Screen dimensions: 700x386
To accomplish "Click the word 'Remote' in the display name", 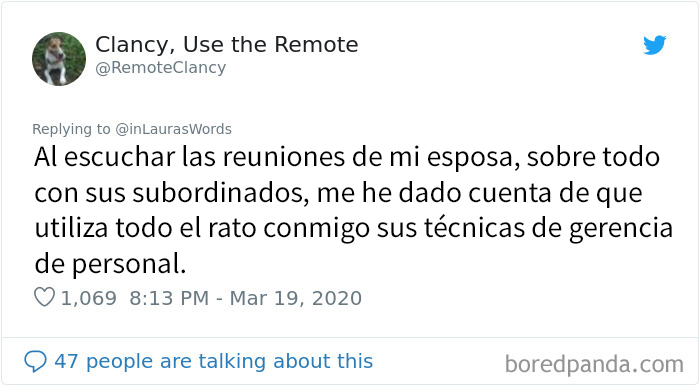I will coord(316,45).
